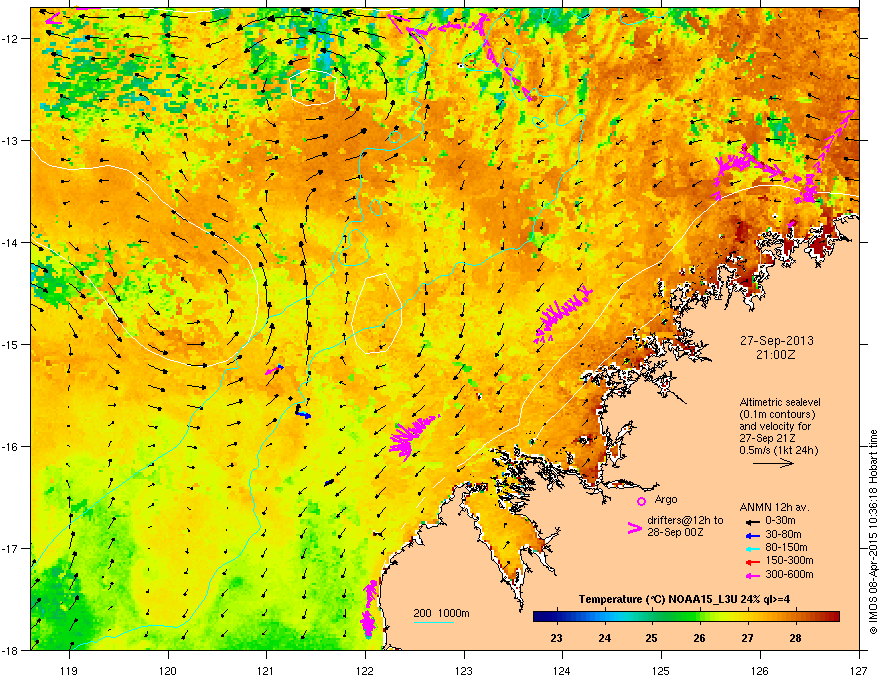Click the '200 1000m' bathymetry label
880x680 pixels.
[x=441, y=613]
